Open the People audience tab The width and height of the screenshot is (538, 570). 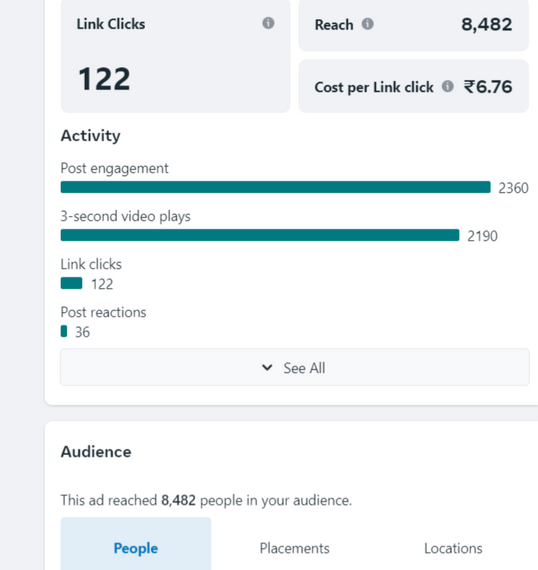136,544
